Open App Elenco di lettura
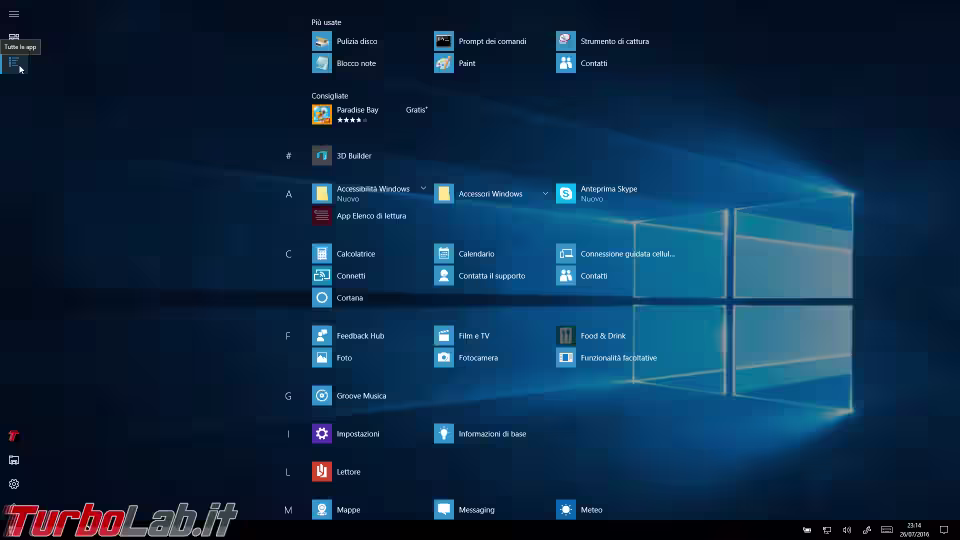Viewport: 960px width, 540px height. pyautogui.click(x=359, y=216)
